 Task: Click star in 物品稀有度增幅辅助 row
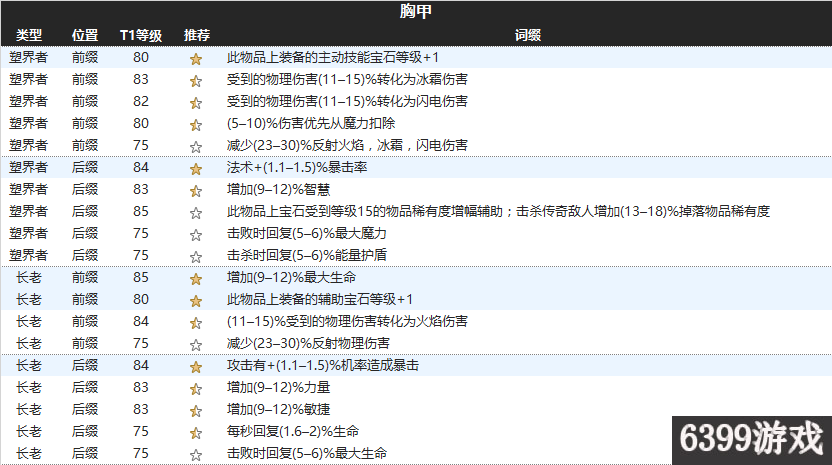click(x=196, y=213)
